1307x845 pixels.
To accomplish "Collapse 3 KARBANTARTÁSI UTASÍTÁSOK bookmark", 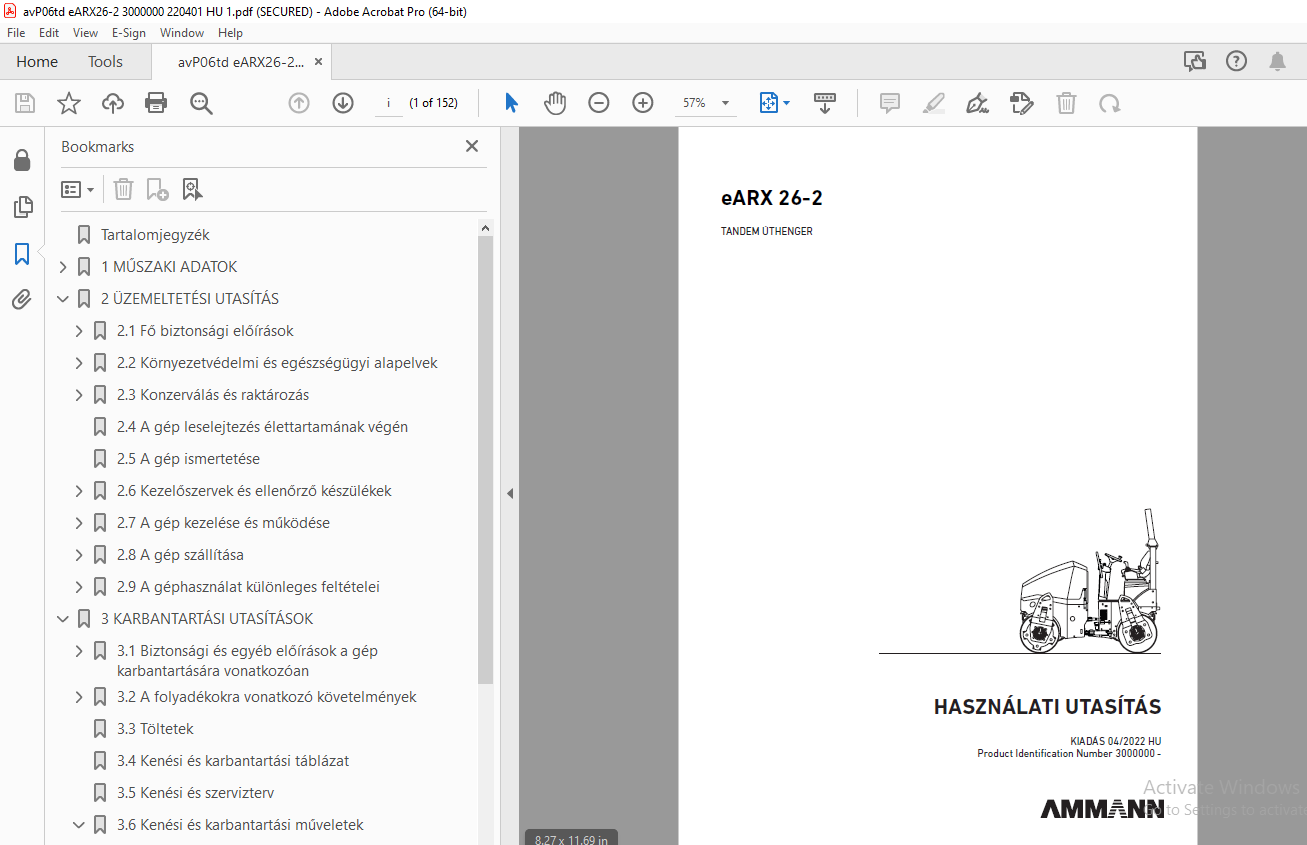I will [63, 619].
